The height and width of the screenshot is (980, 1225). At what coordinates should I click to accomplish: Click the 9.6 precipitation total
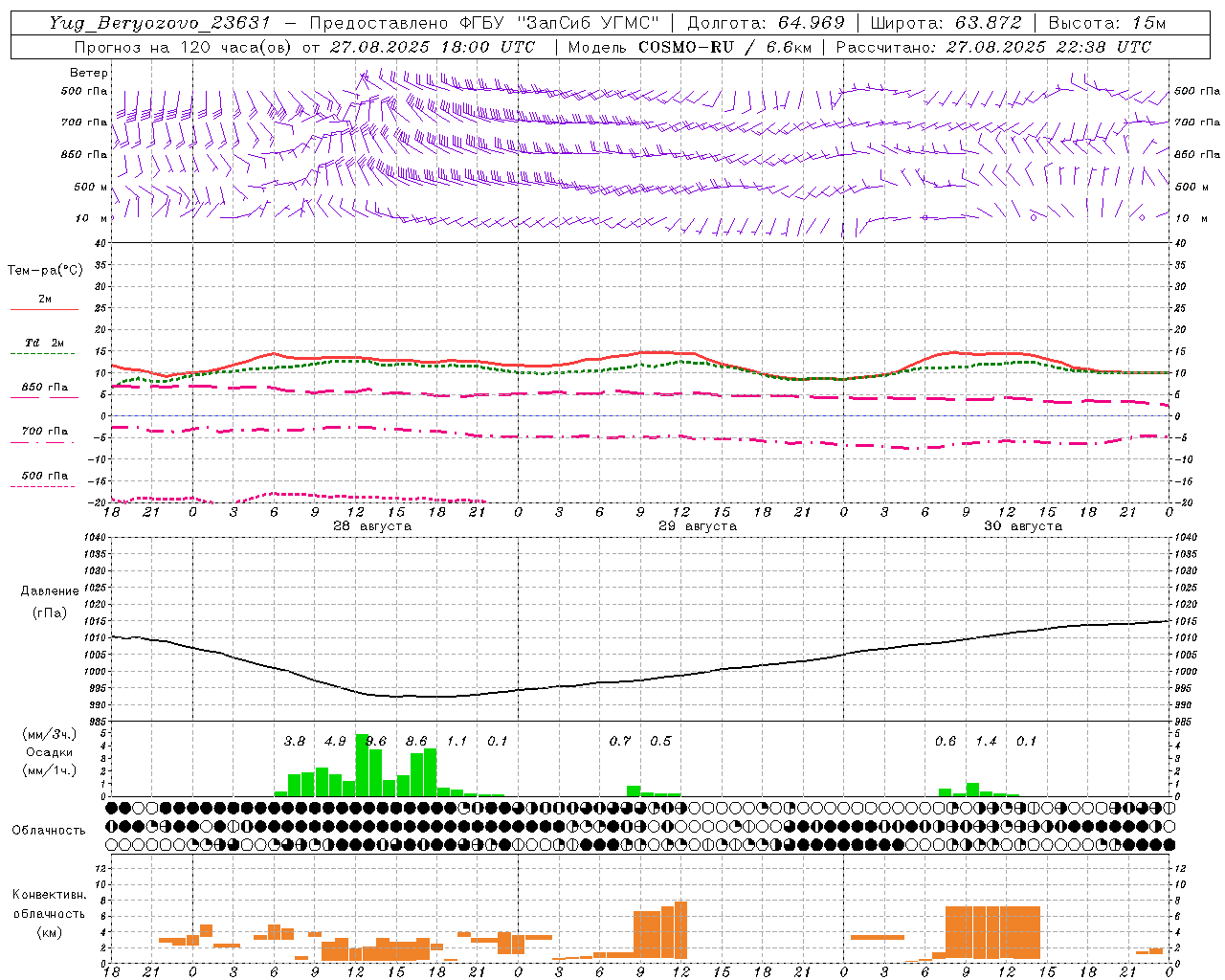[x=376, y=741]
